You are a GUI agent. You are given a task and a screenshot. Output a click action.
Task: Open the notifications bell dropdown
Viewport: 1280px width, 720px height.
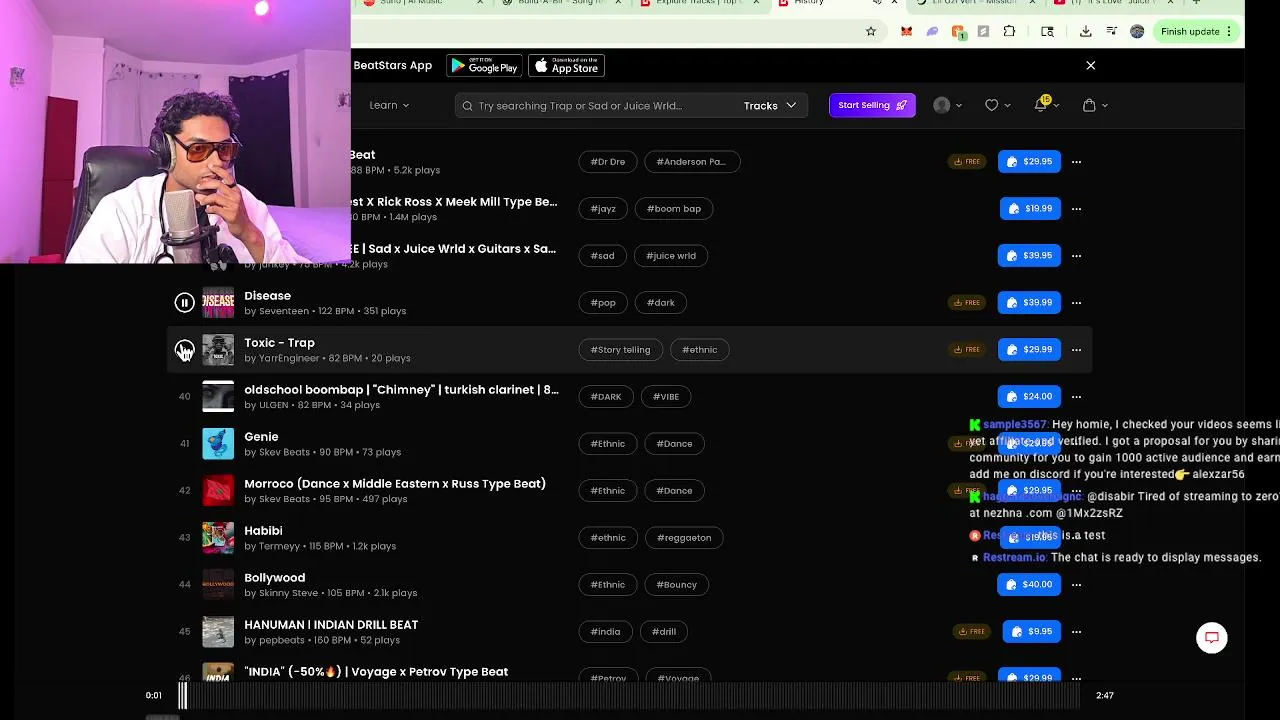pos(1045,104)
